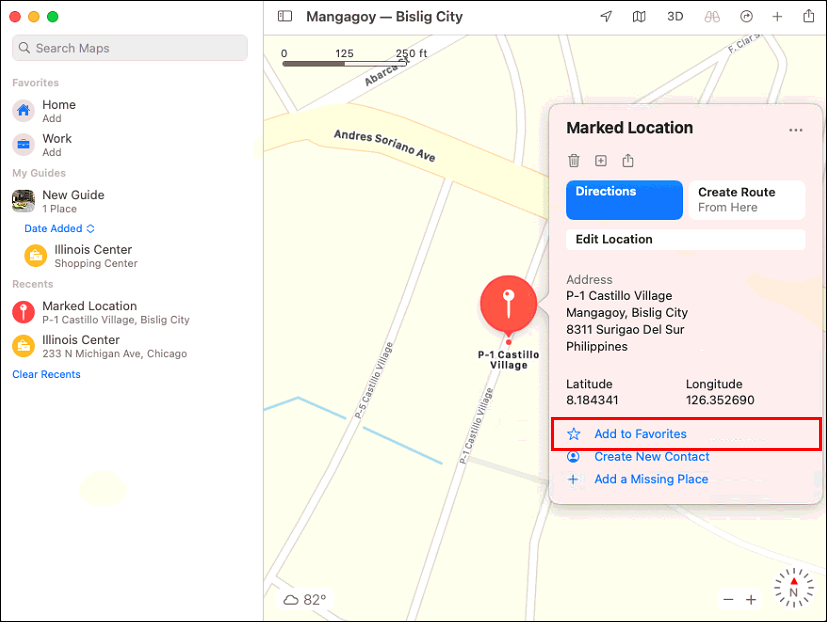827x622 pixels.
Task: Click the address line P-1 Castillo Village
Action: [619, 296]
